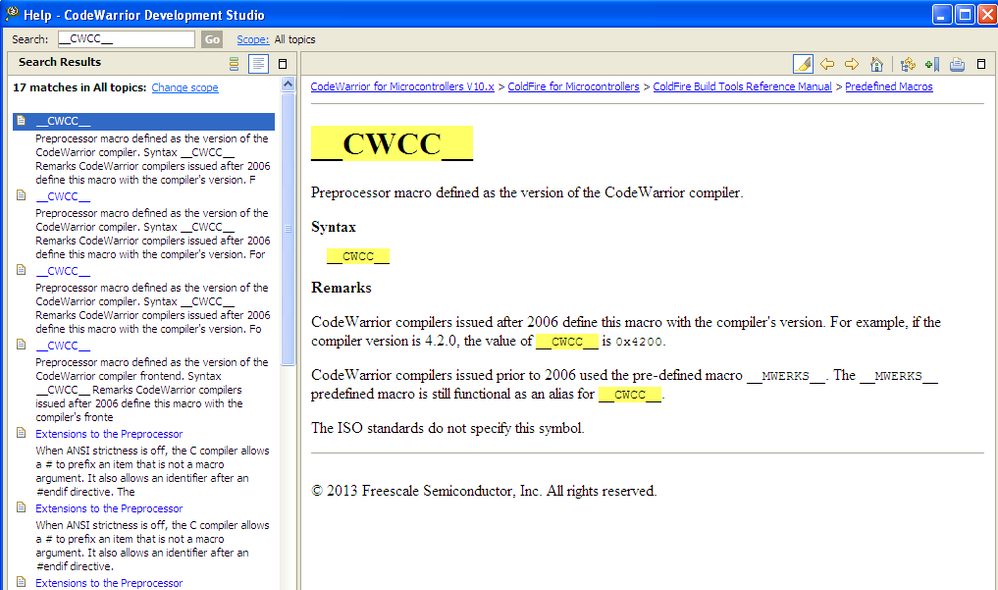Select the highlighted __CWCC__ search result

tap(144, 121)
